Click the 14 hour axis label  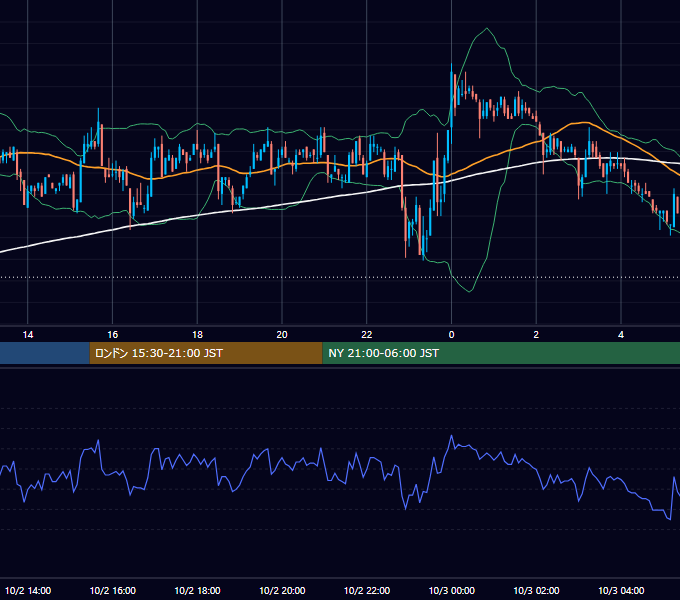[28, 335]
